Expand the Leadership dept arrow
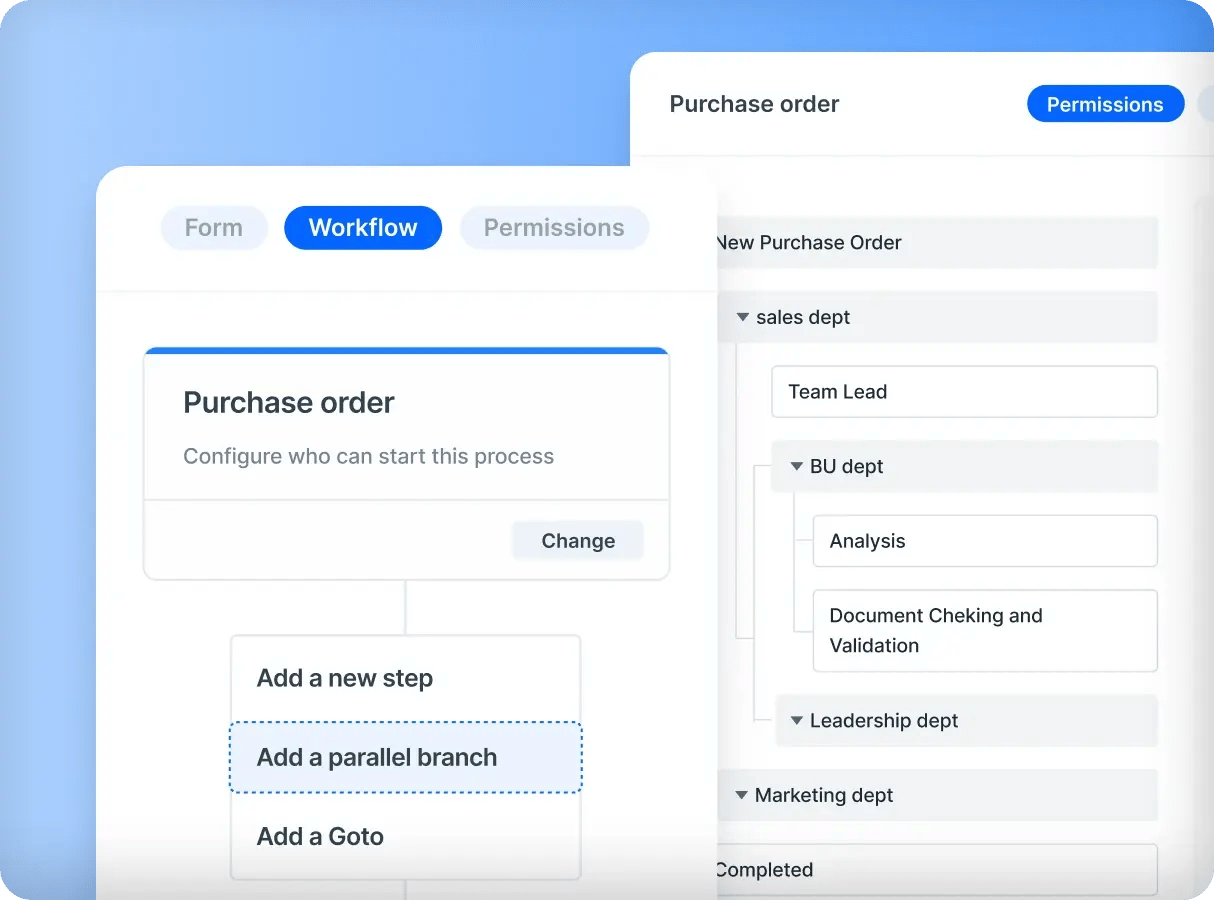The image size is (1214, 900). coord(797,721)
